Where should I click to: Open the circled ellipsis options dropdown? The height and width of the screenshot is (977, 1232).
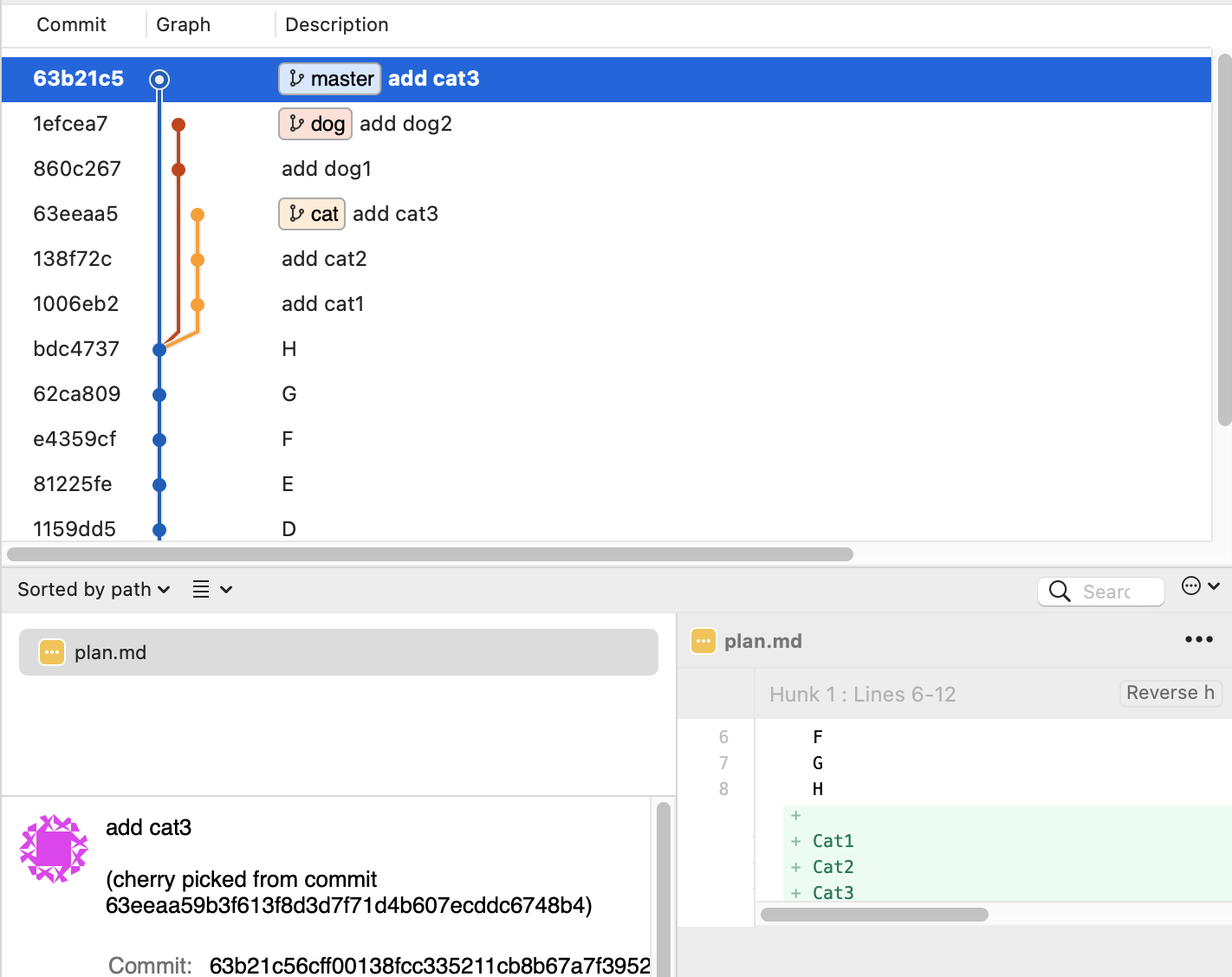[x=1202, y=586]
